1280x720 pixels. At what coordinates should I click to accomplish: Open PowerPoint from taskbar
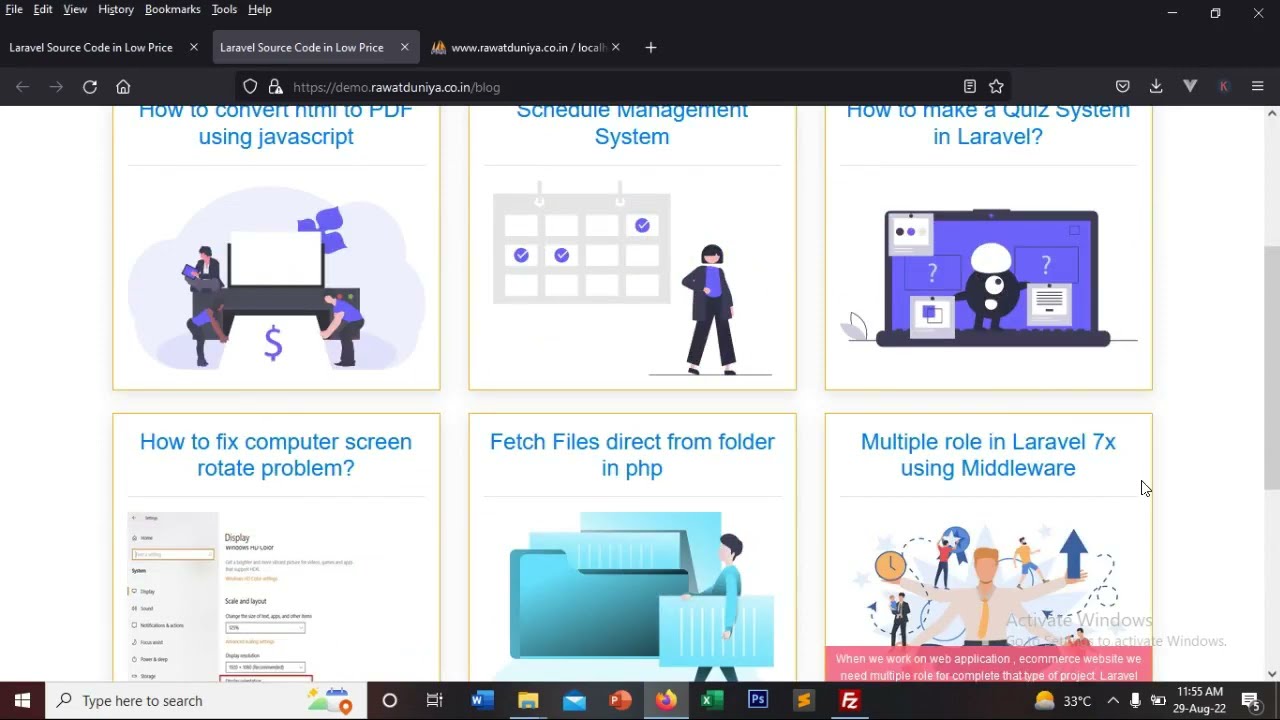pos(620,700)
